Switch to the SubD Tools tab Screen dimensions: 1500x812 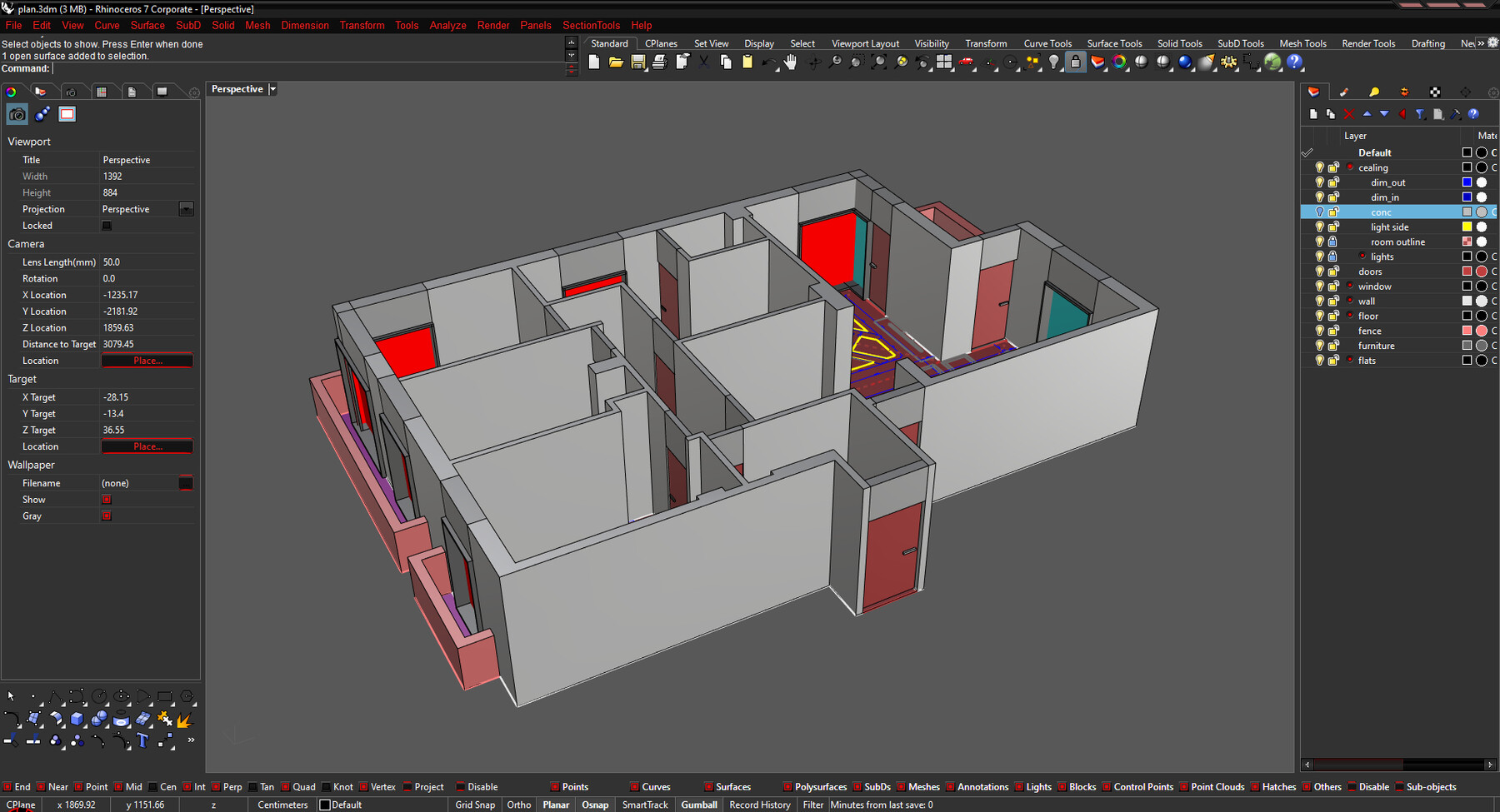[1241, 42]
